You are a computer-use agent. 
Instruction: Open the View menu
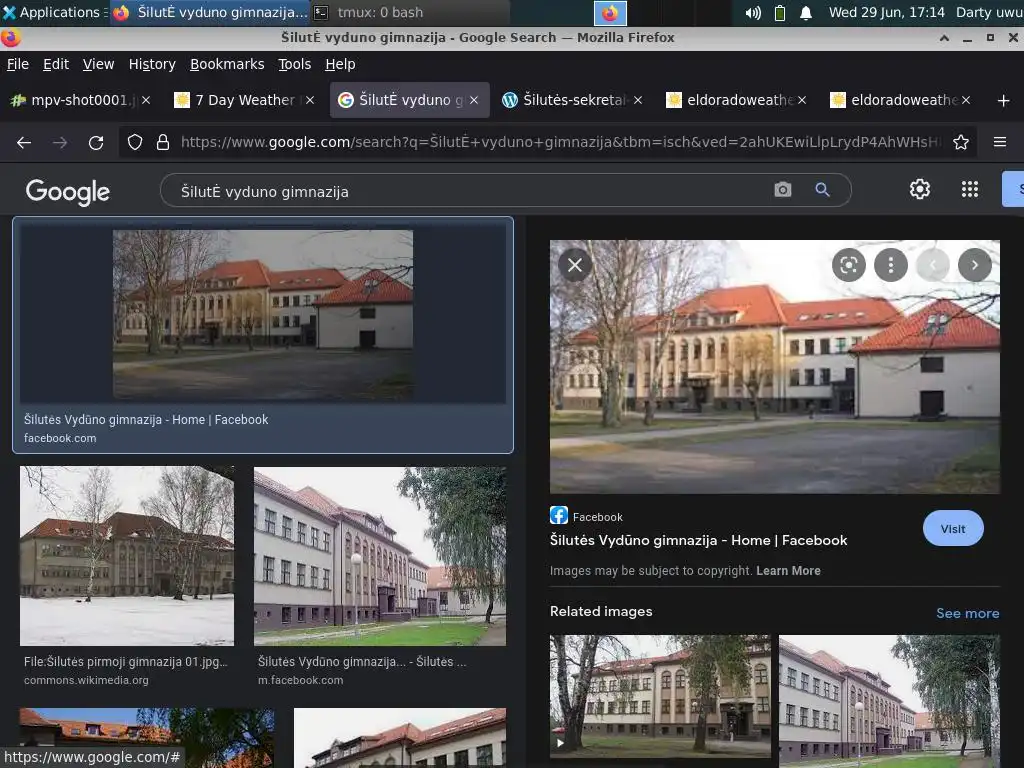coord(98,64)
